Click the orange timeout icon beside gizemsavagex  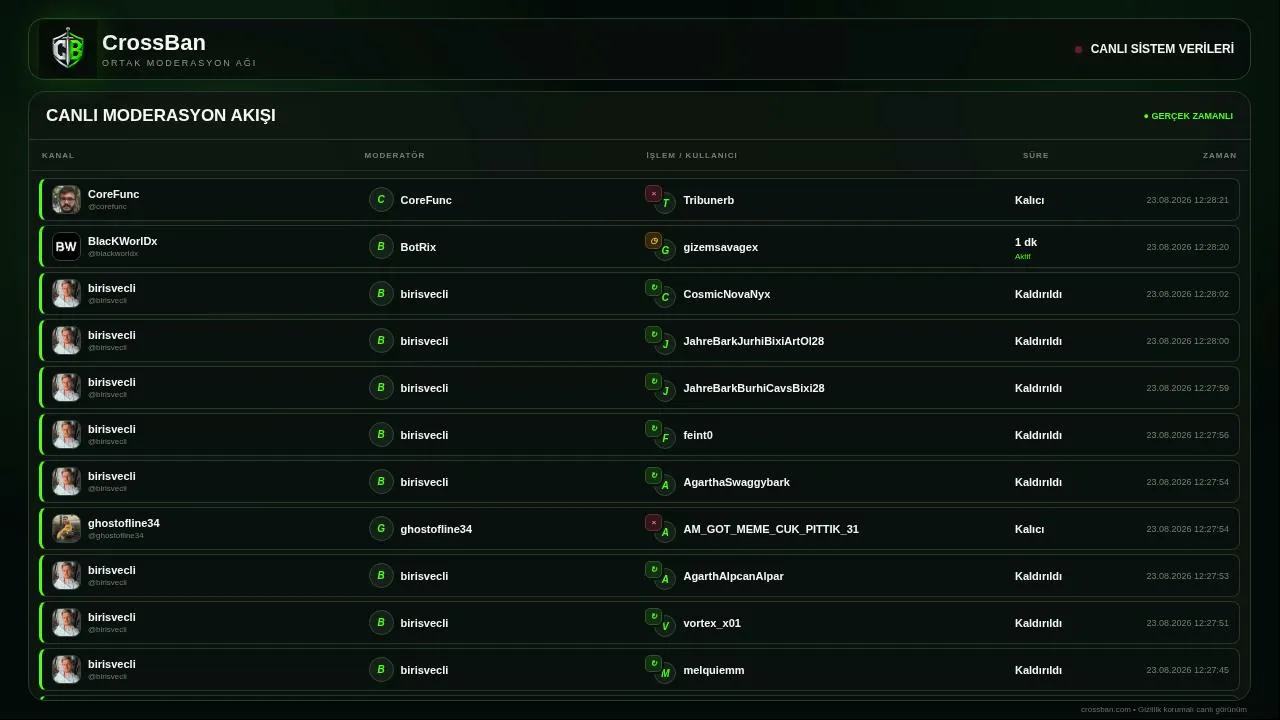tap(653, 241)
